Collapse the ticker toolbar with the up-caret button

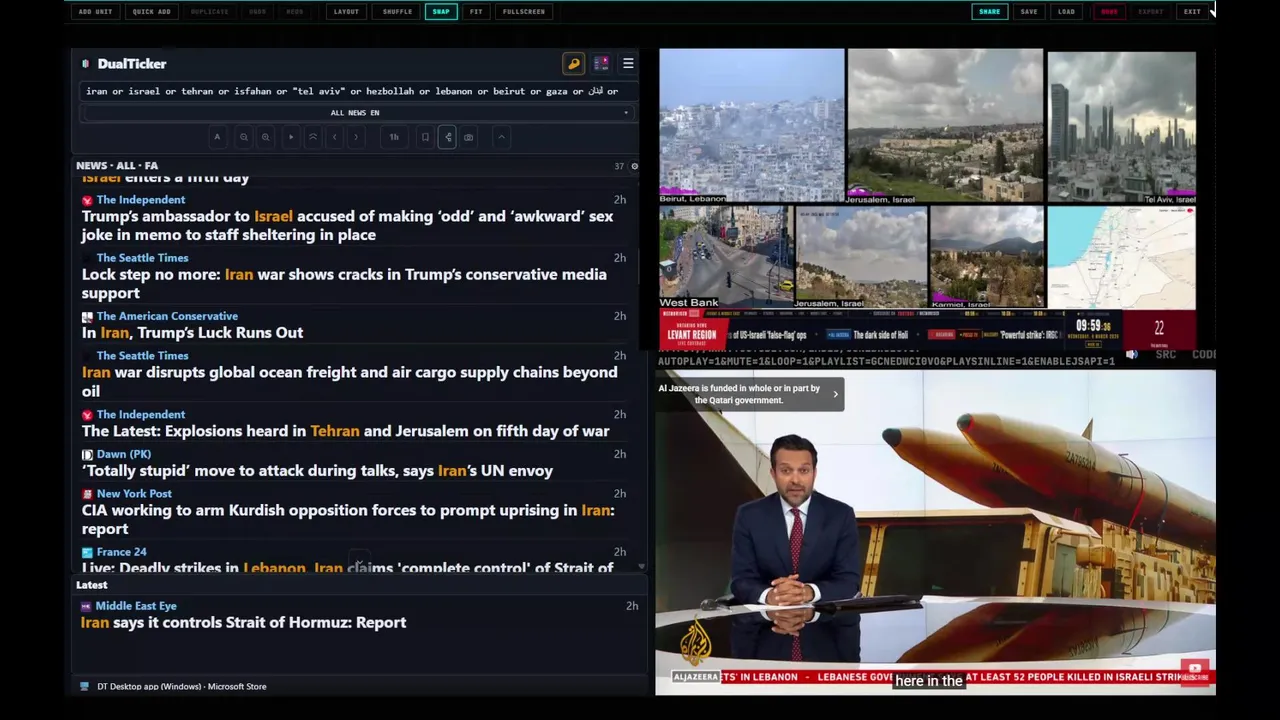click(x=501, y=137)
